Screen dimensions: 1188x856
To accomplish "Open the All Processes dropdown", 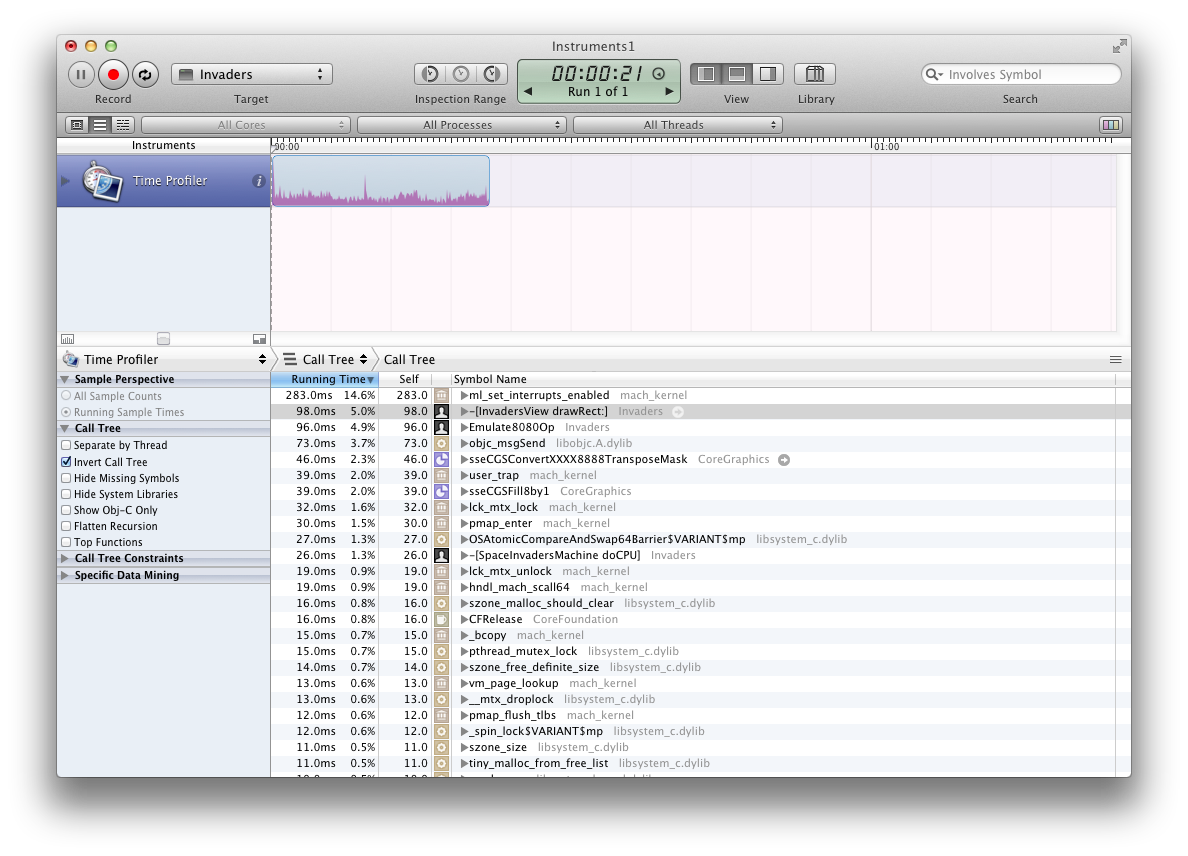I will point(461,125).
